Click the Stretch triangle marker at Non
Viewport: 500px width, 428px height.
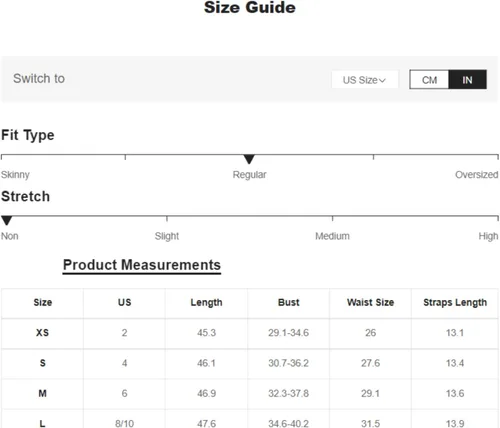7,220
